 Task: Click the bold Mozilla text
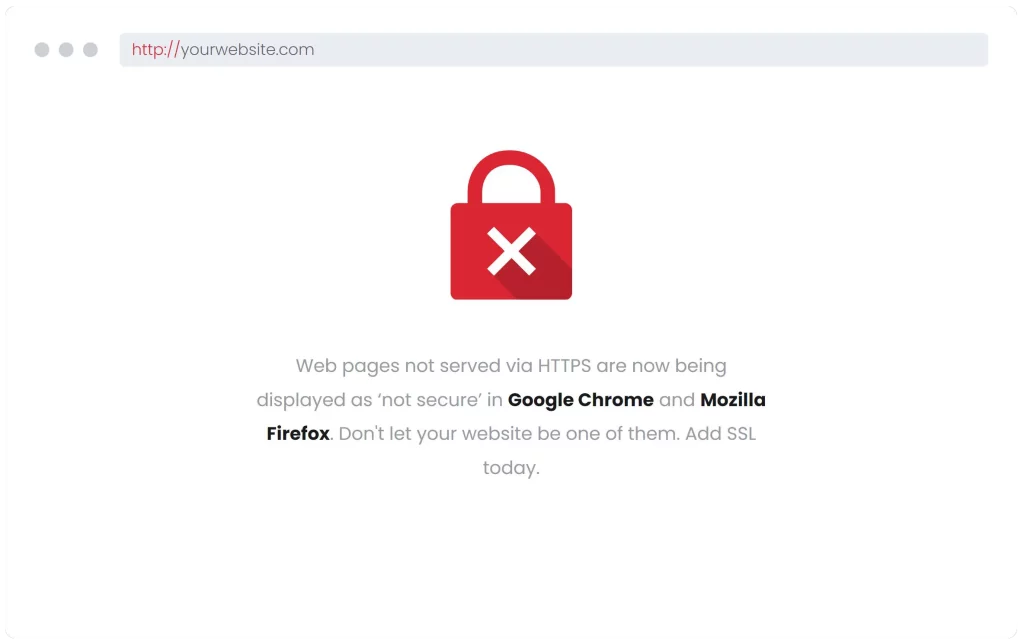[733, 399]
